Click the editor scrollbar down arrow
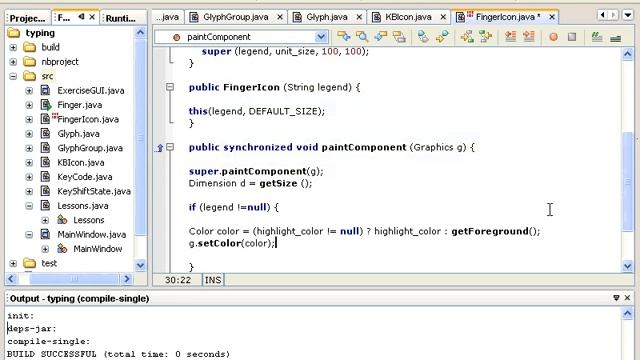The height and width of the screenshot is (360, 640). tap(627, 267)
